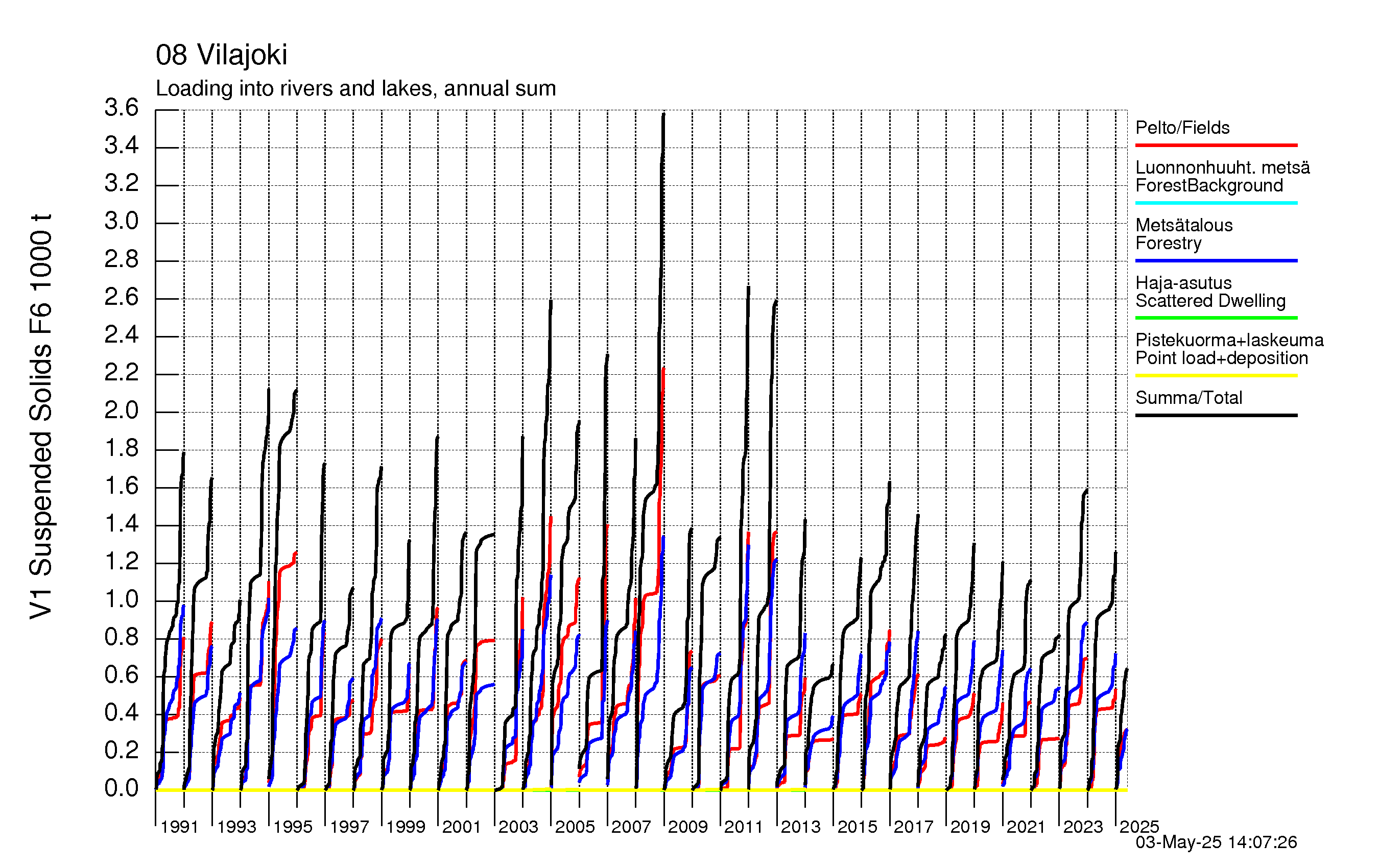
Task: Click the 'Luonnonhuuht. metsä' legend label
Action: click(1222, 167)
